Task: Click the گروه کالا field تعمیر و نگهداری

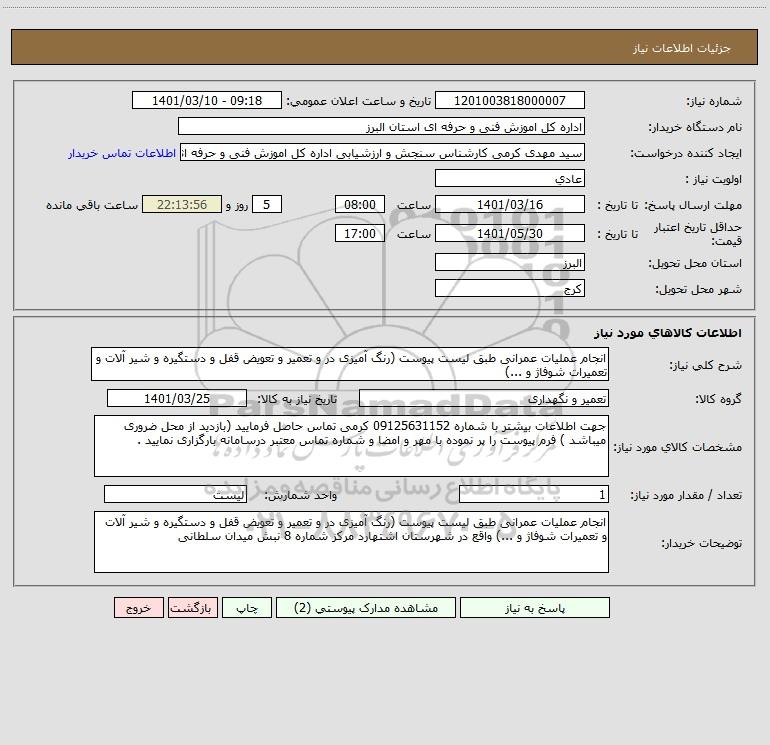Action: click(484, 398)
